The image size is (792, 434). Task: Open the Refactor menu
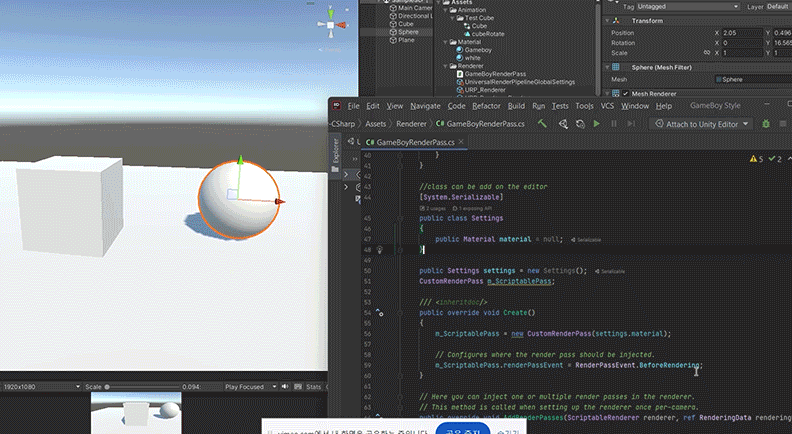pyautogui.click(x=487, y=105)
